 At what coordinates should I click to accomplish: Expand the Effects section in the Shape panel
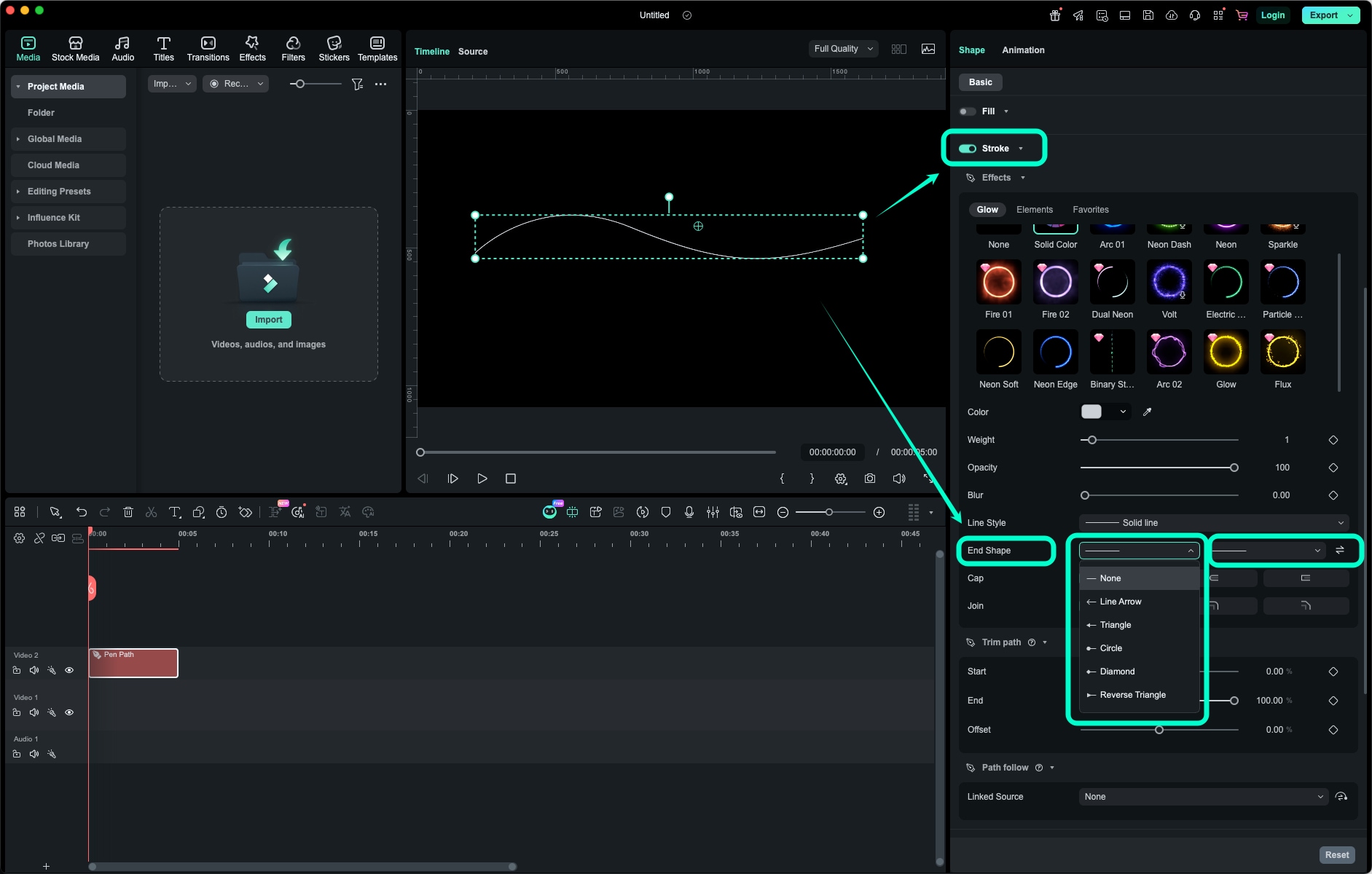[1023, 177]
